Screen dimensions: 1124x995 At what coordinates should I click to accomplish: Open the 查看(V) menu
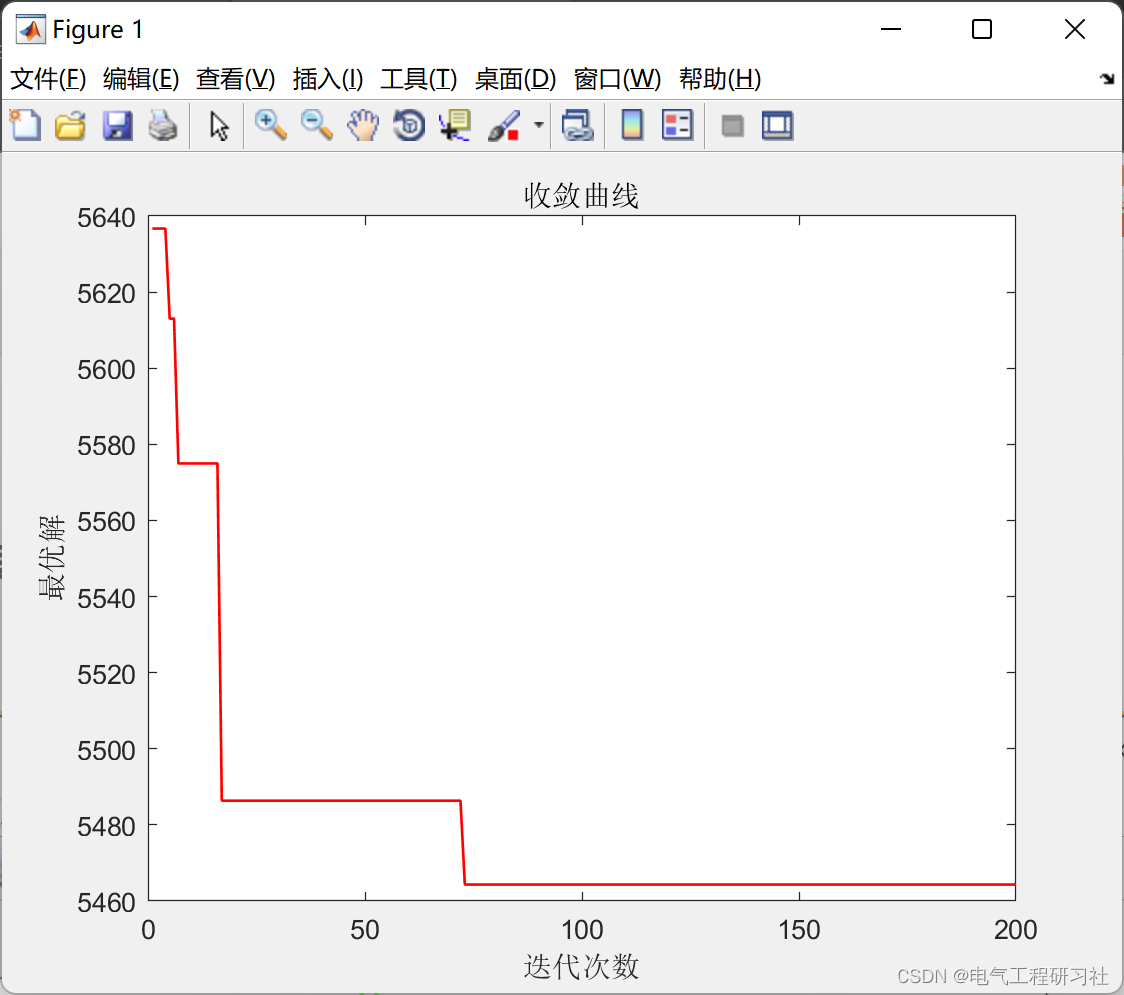(x=235, y=79)
